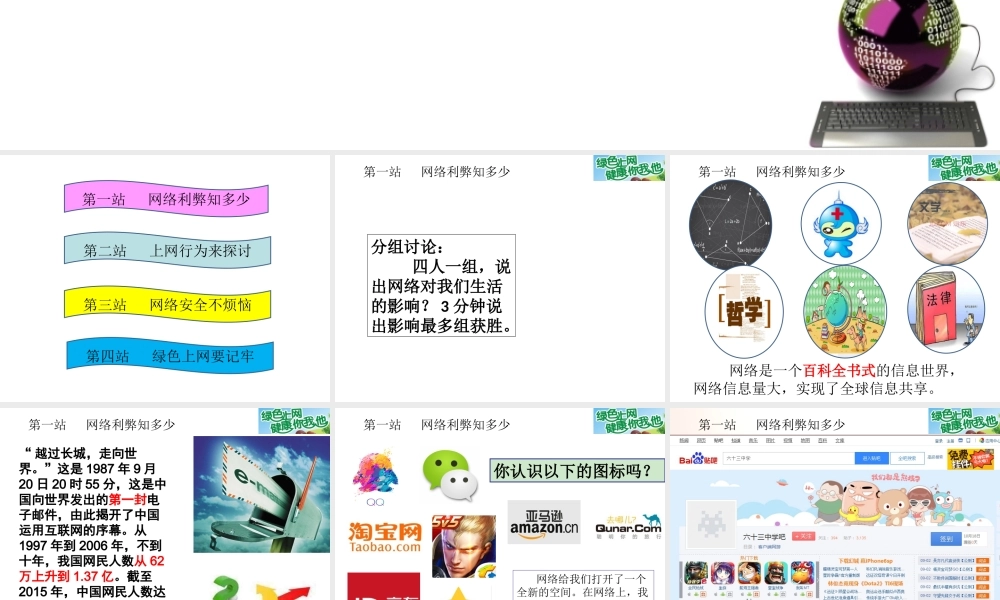Click the orange-beaked dragon game icon
This screenshot has height=600, width=1000.
(x=802, y=573)
